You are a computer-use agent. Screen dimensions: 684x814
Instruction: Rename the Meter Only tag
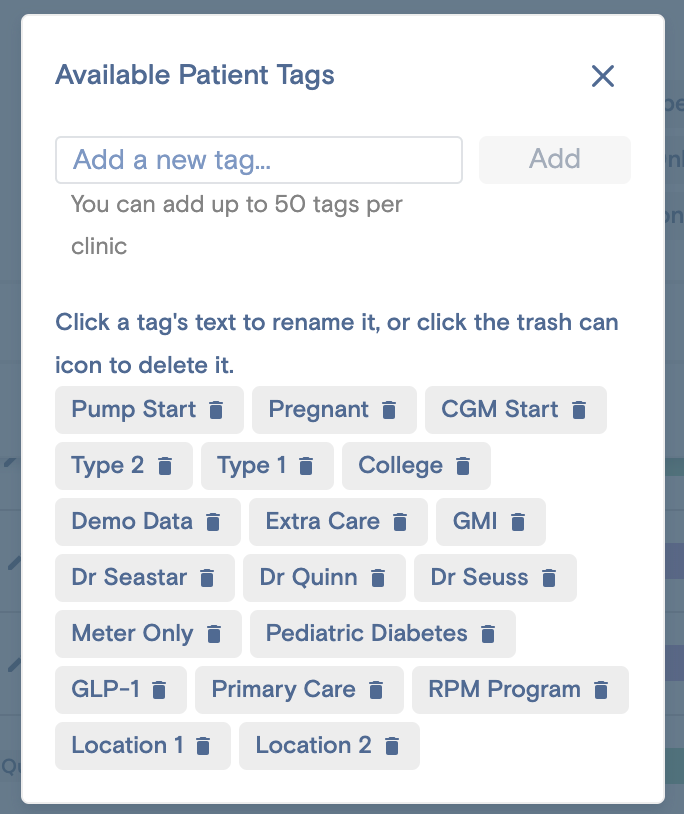pyautogui.click(x=131, y=633)
